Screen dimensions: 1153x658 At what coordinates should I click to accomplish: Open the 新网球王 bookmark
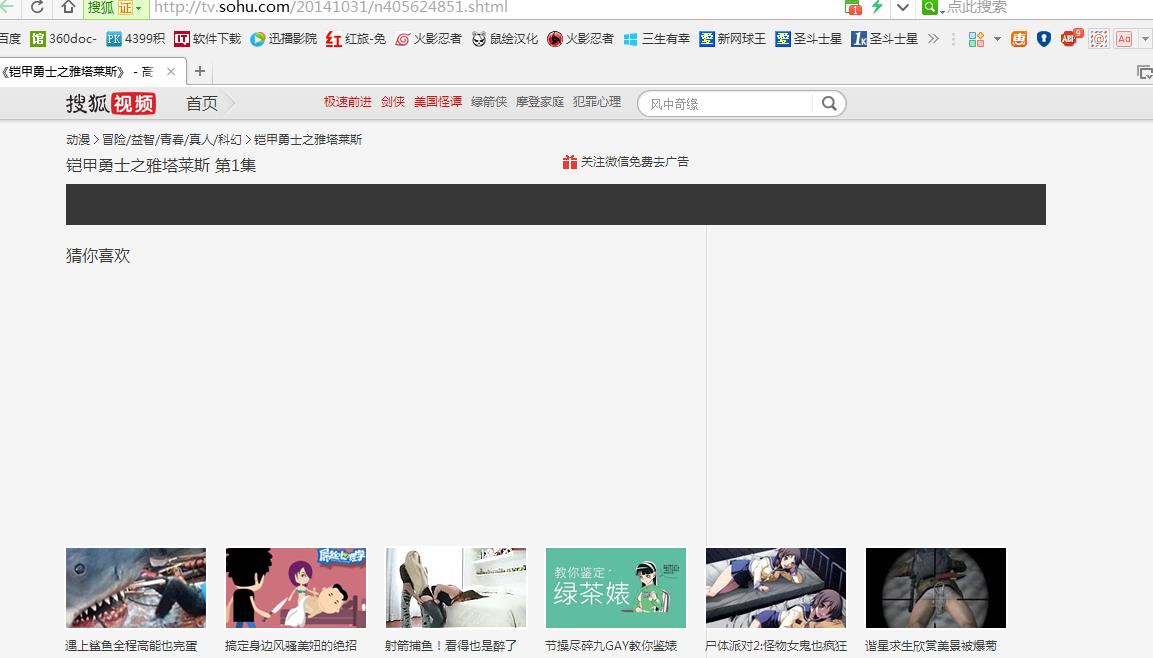tap(732, 38)
